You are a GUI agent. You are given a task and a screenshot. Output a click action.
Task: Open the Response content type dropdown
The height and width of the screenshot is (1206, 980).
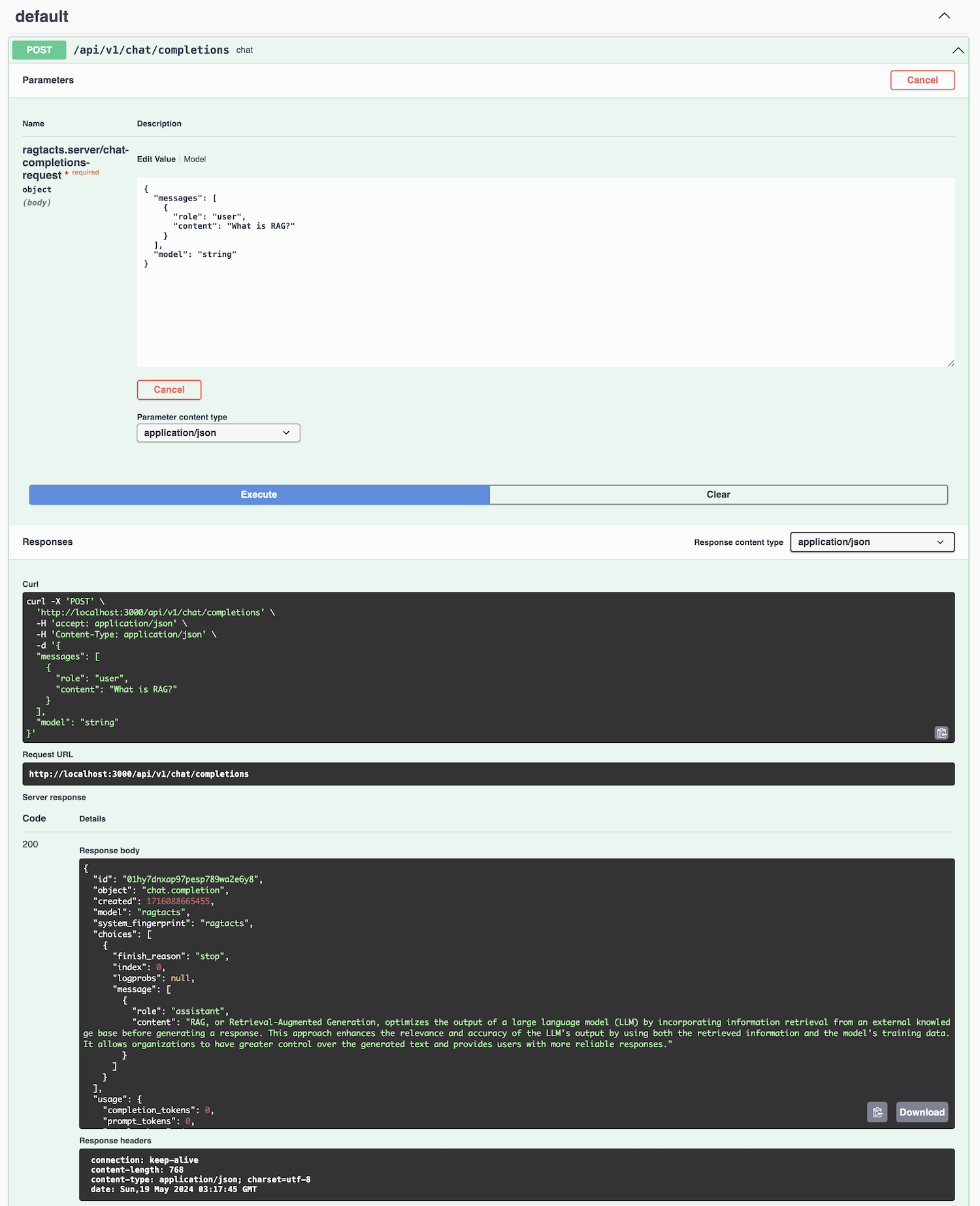pos(872,542)
